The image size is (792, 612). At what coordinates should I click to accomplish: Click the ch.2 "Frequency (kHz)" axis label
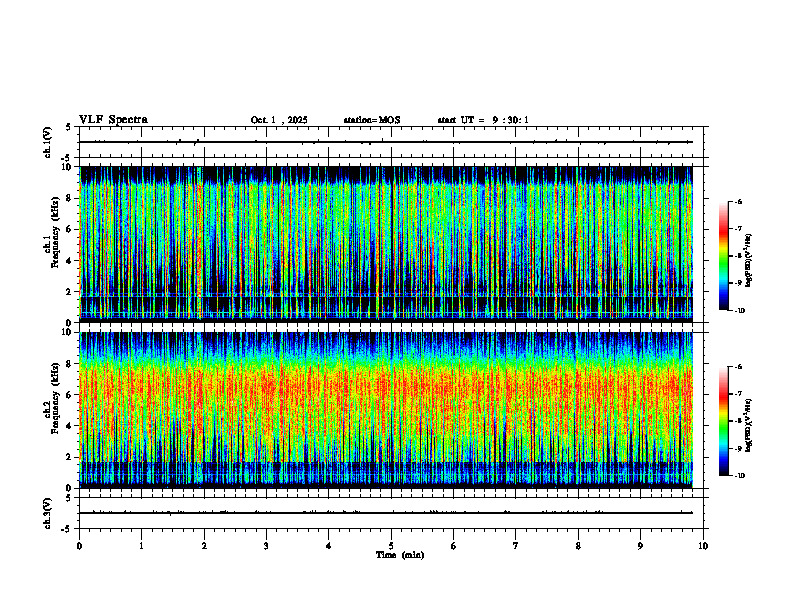coord(56,397)
